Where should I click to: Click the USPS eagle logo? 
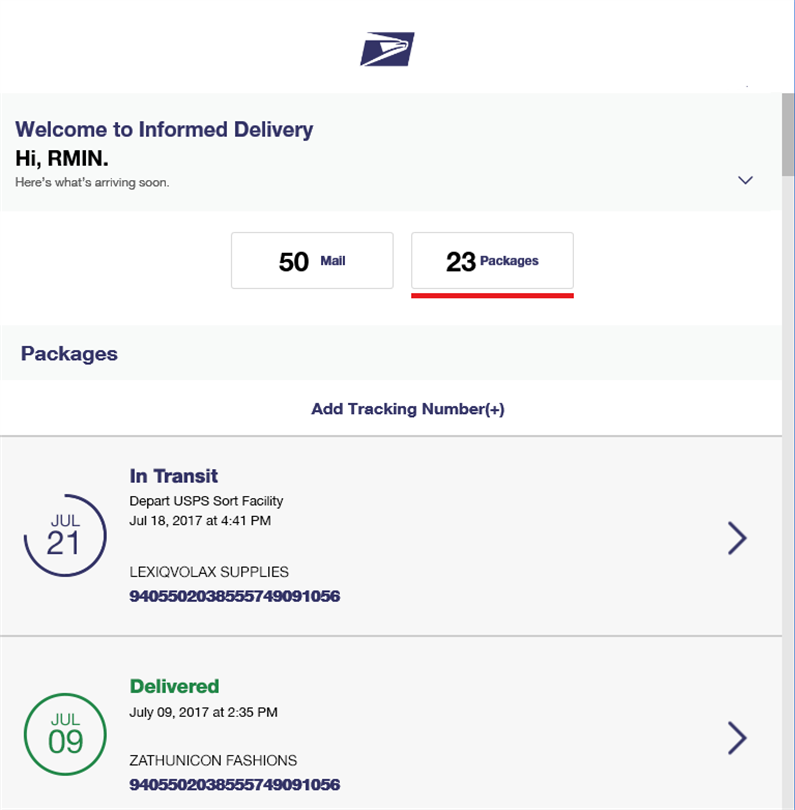coord(387,49)
